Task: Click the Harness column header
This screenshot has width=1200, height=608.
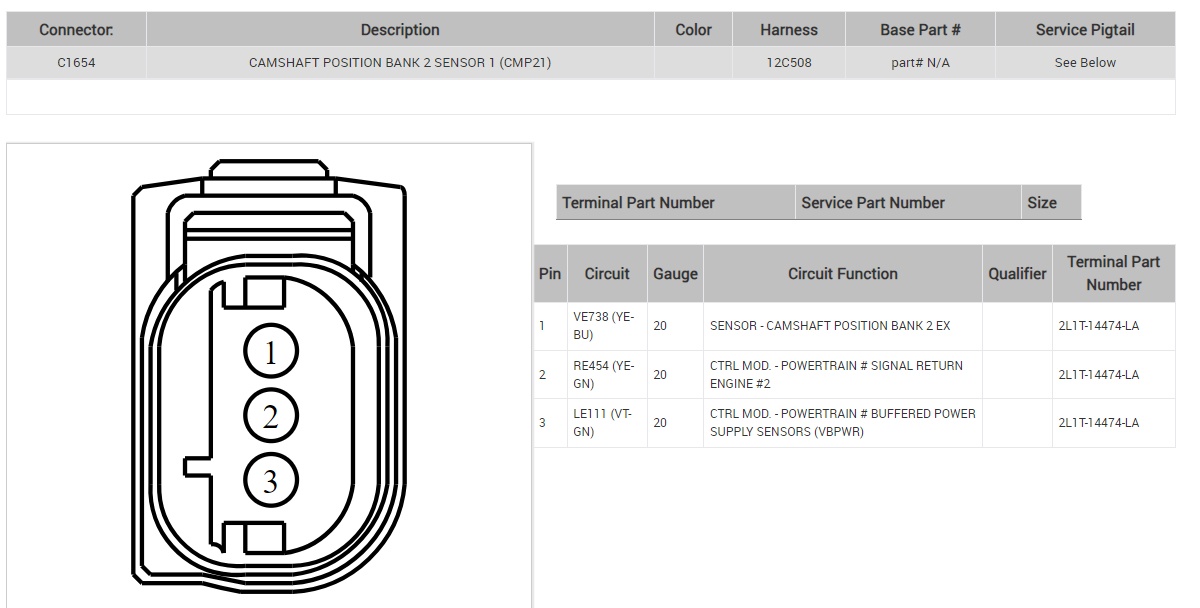Action: (789, 29)
